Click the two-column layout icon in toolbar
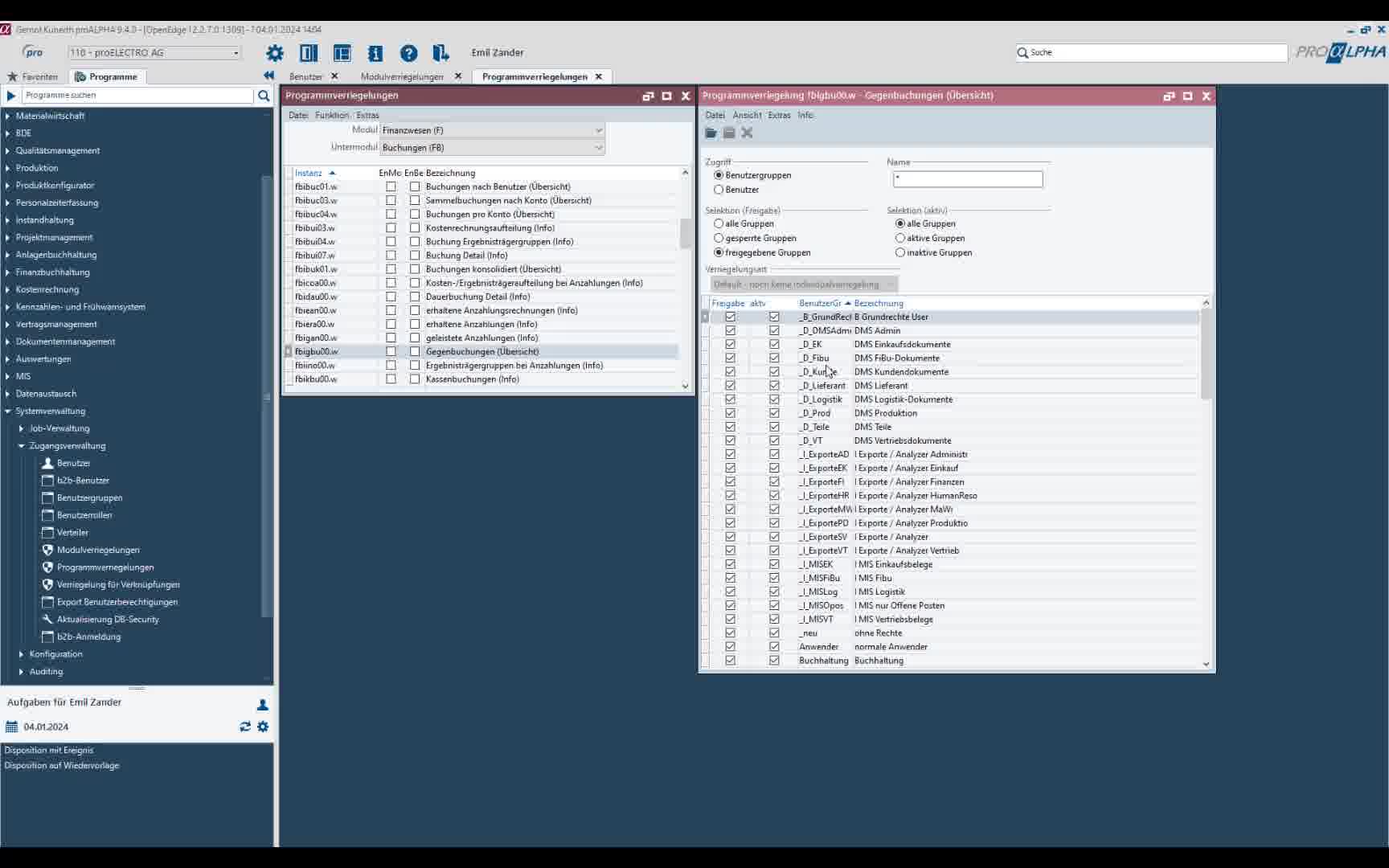 coord(309,53)
